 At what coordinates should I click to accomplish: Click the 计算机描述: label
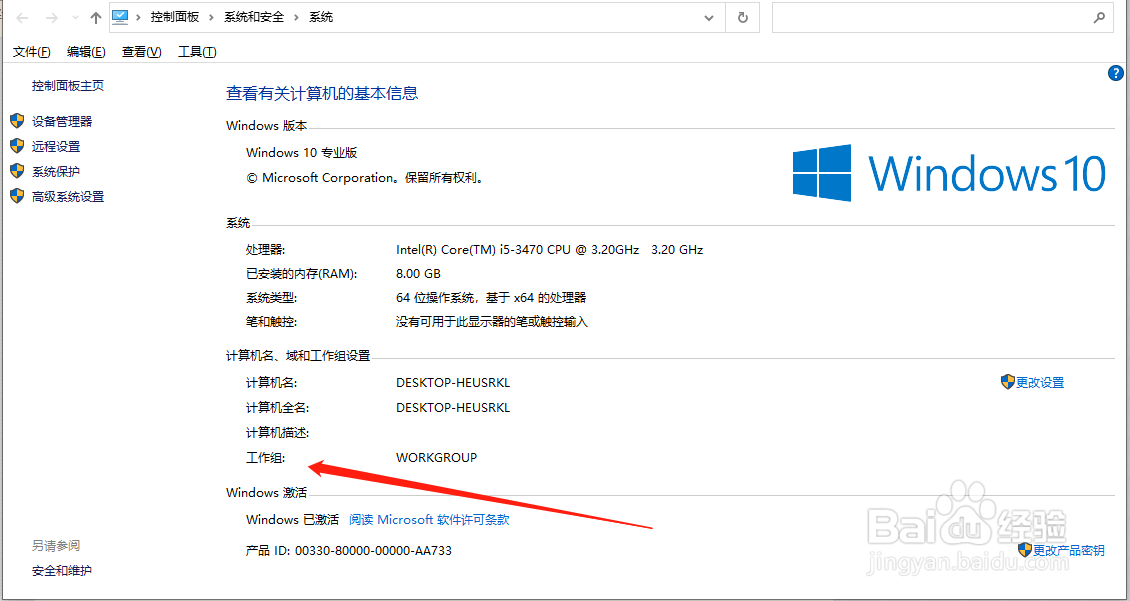pyautogui.click(x=277, y=432)
